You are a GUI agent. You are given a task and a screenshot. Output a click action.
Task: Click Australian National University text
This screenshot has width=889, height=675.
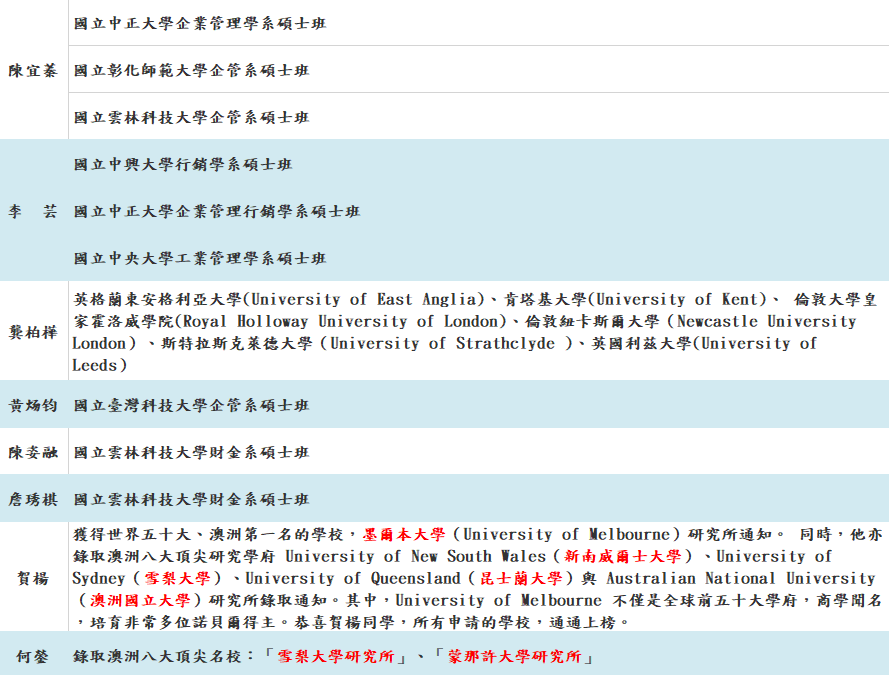point(741,578)
